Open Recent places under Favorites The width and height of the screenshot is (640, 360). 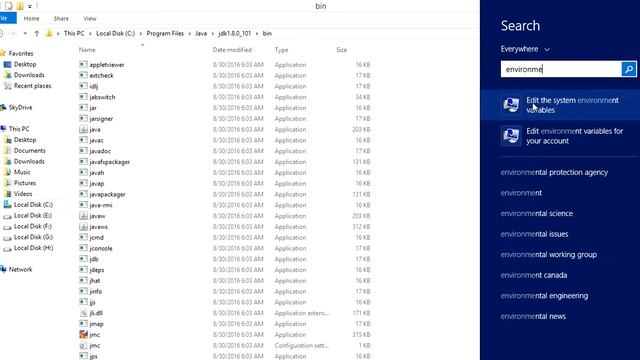(x=28, y=86)
